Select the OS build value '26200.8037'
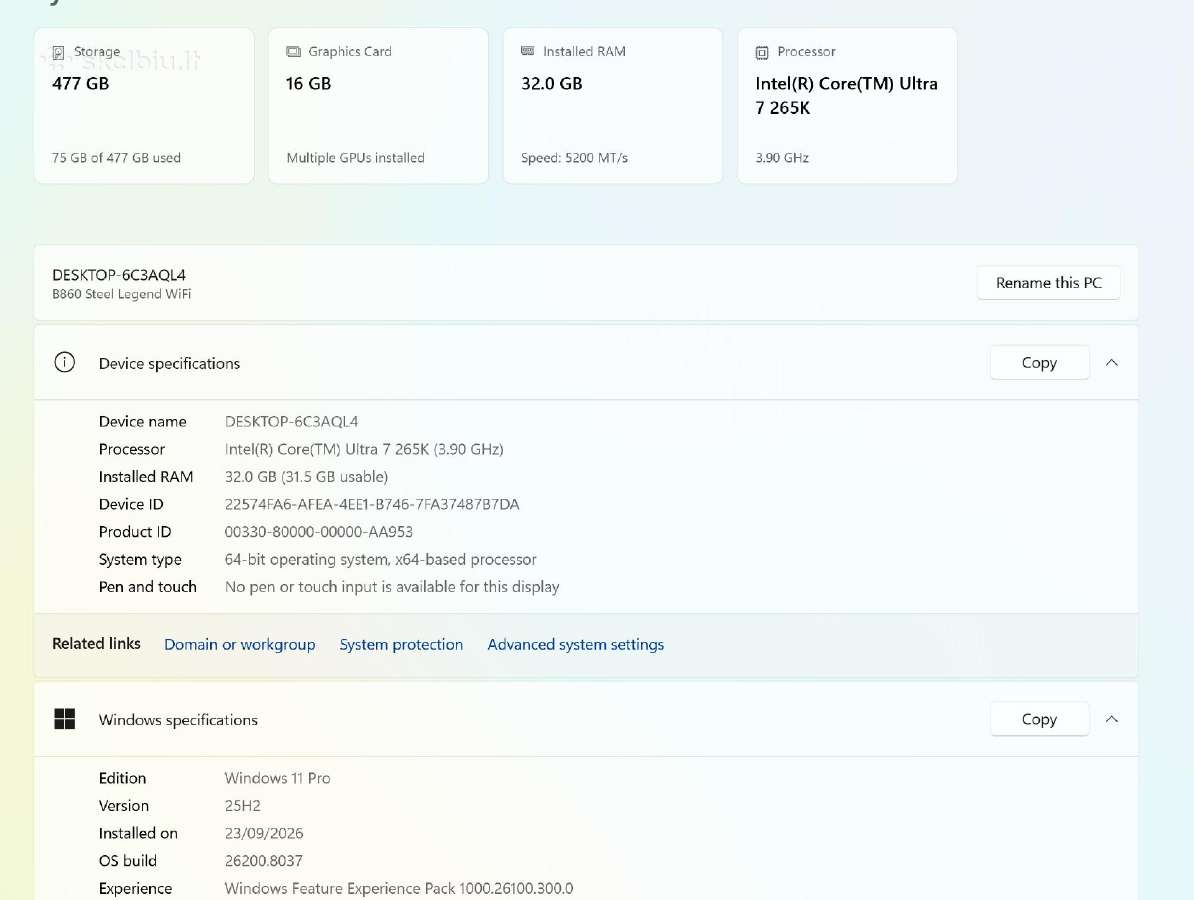1194x900 pixels. 263,860
